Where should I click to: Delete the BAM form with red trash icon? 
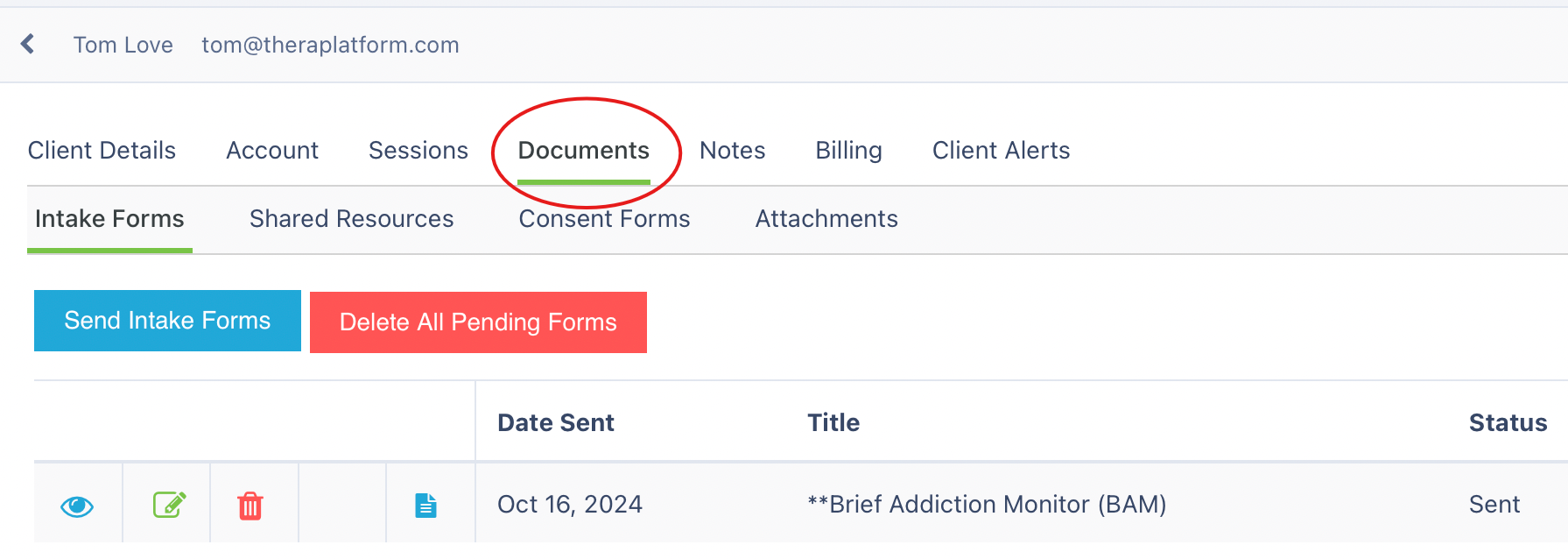coord(250,506)
